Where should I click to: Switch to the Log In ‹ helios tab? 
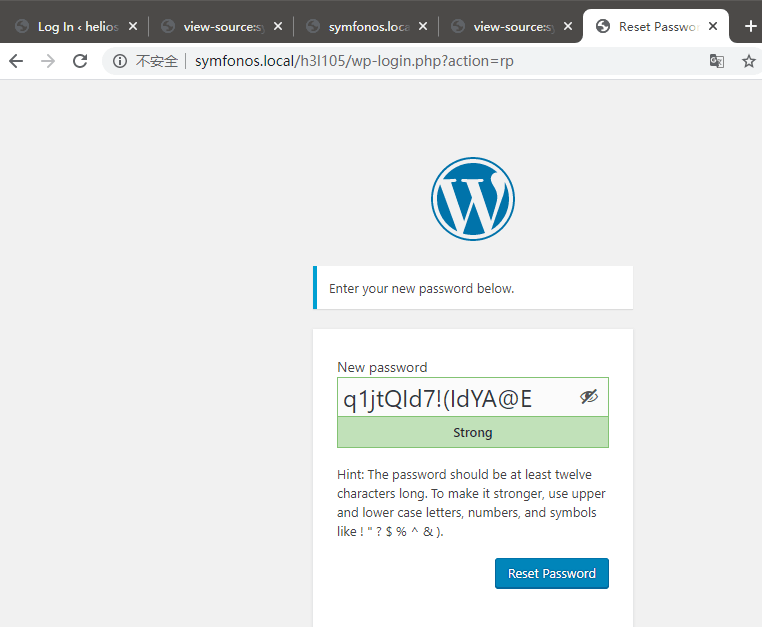[75, 26]
